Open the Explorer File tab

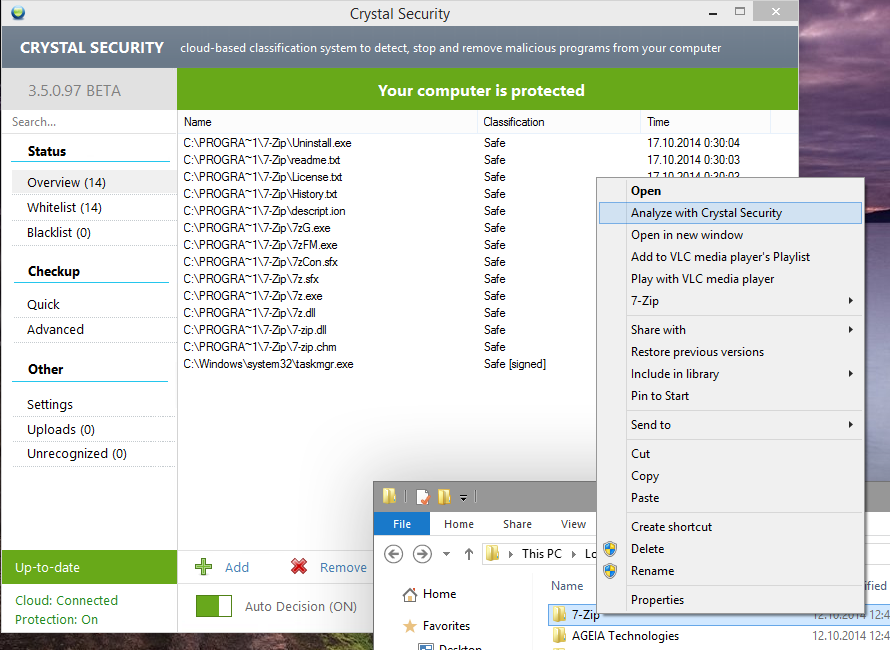(x=402, y=524)
